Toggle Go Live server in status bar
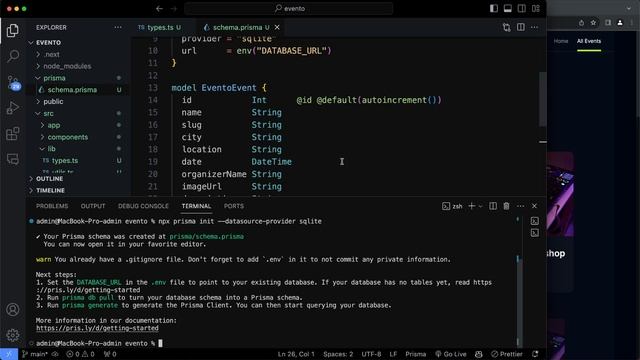This screenshot has width=640, height=360. click(451, 354)
